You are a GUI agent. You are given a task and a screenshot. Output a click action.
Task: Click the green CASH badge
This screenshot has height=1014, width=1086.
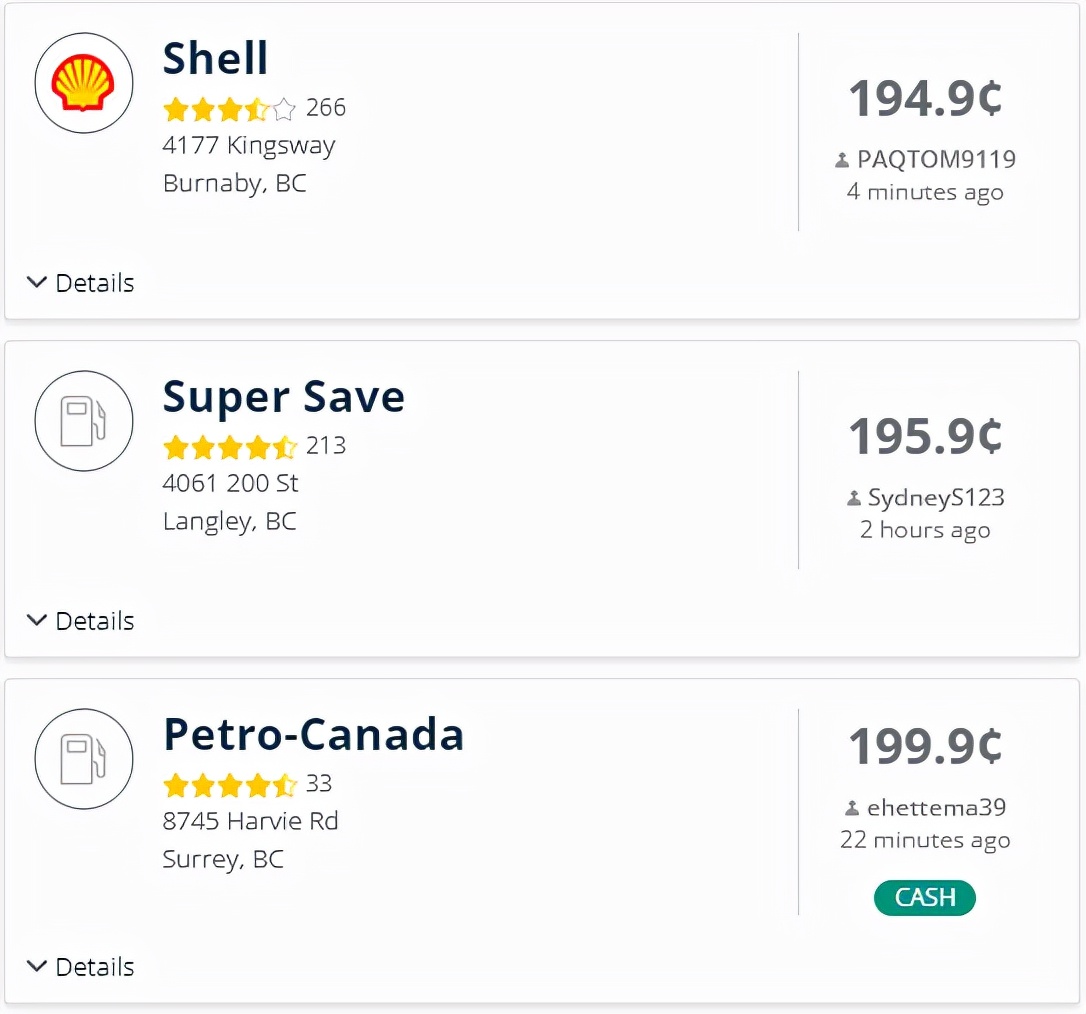pyautogui.click(x=925, y=898)
